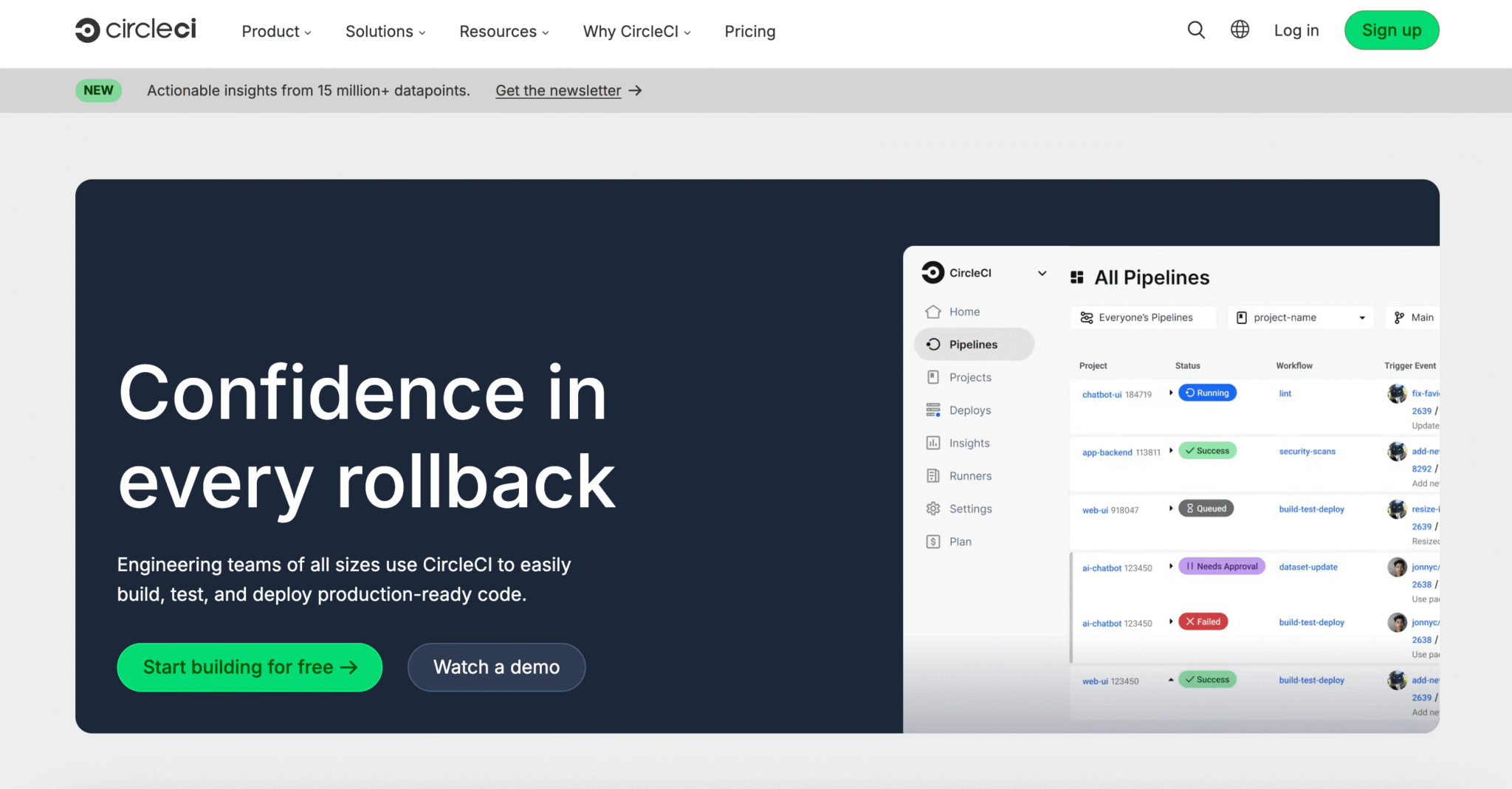Open the search magnifier icon
Image resolution: width=1512 pixels, height=789 pixels.
pyautogui.click(x=1196, y=30)
